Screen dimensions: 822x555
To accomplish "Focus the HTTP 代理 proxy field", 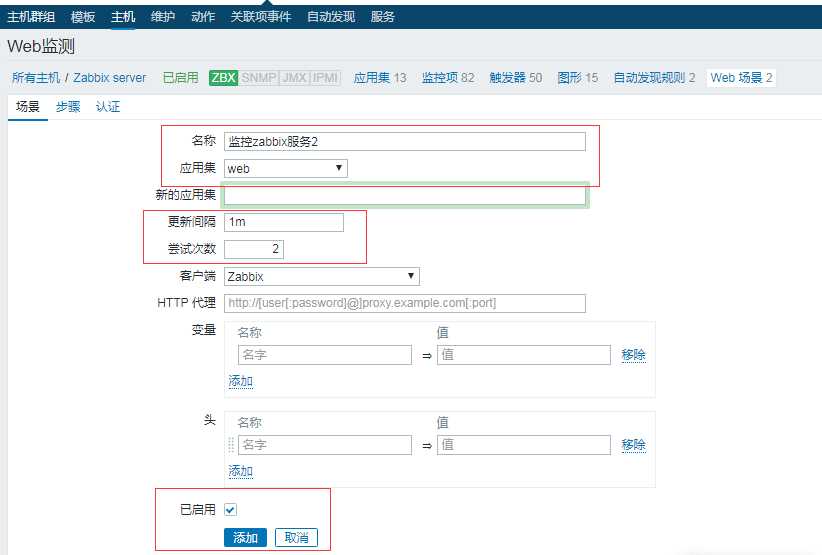I will 405,303.
